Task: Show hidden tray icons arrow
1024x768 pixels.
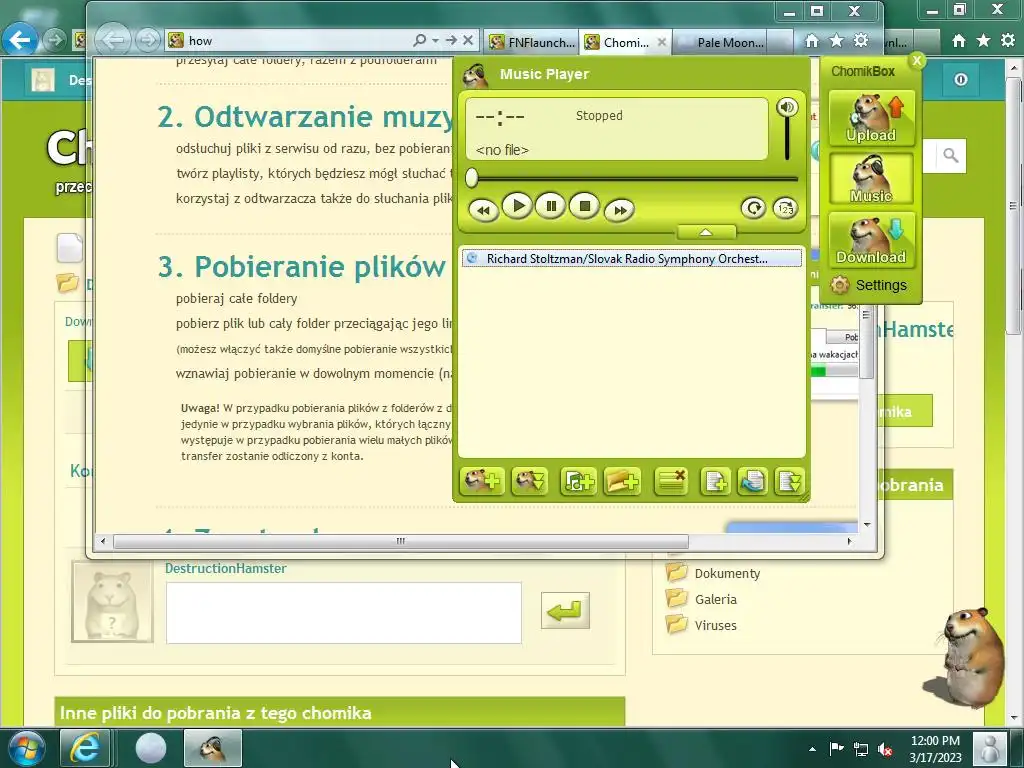Action: pos(812,749)
